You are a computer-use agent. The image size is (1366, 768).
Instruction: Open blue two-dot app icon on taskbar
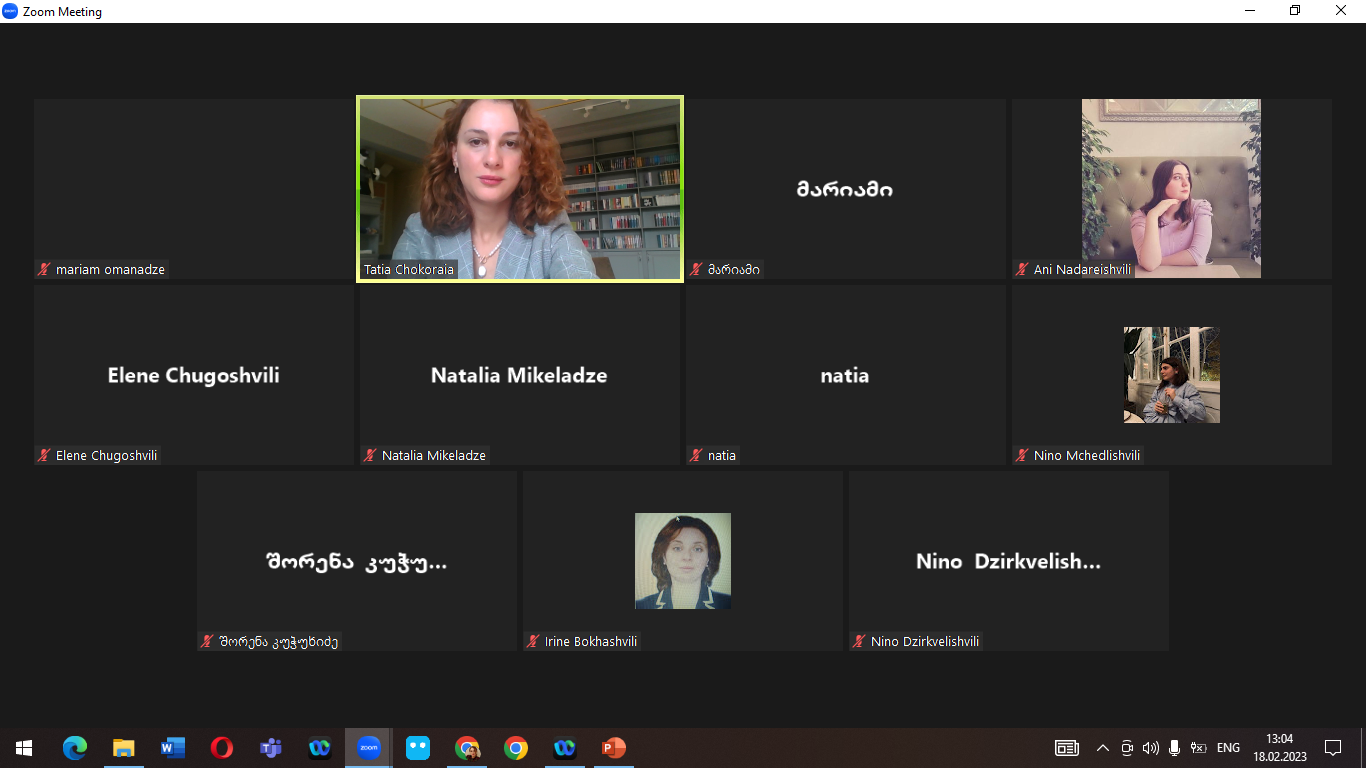(418, 748)
